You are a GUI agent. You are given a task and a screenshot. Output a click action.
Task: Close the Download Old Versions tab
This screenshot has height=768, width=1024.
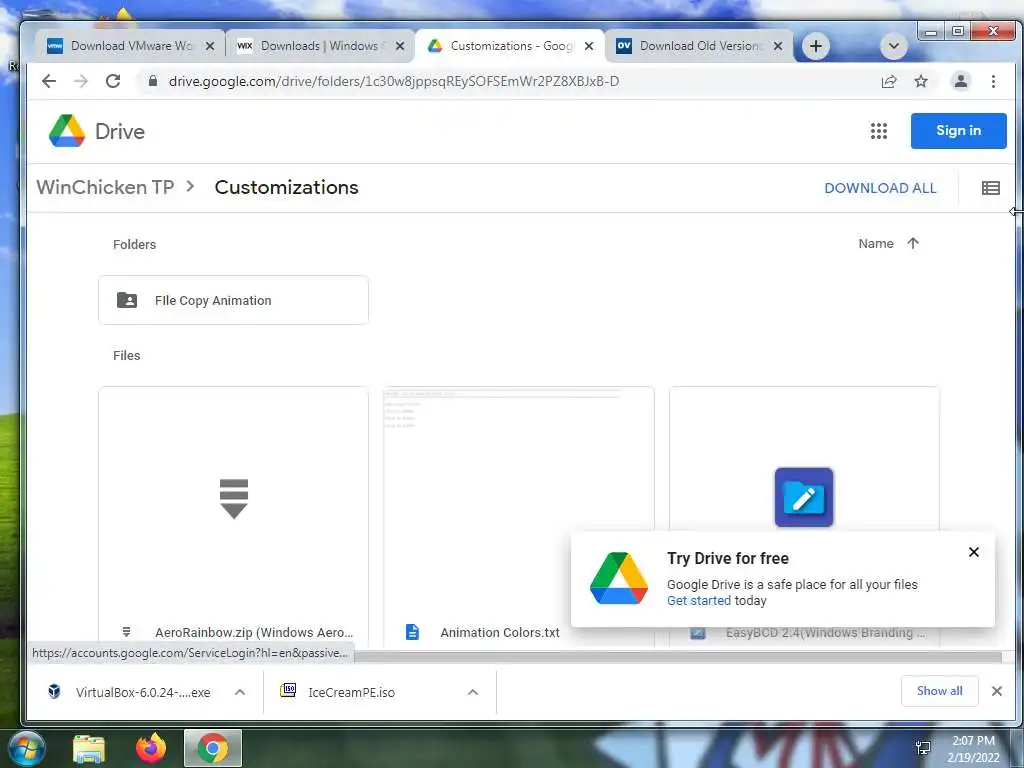(777, 46)
